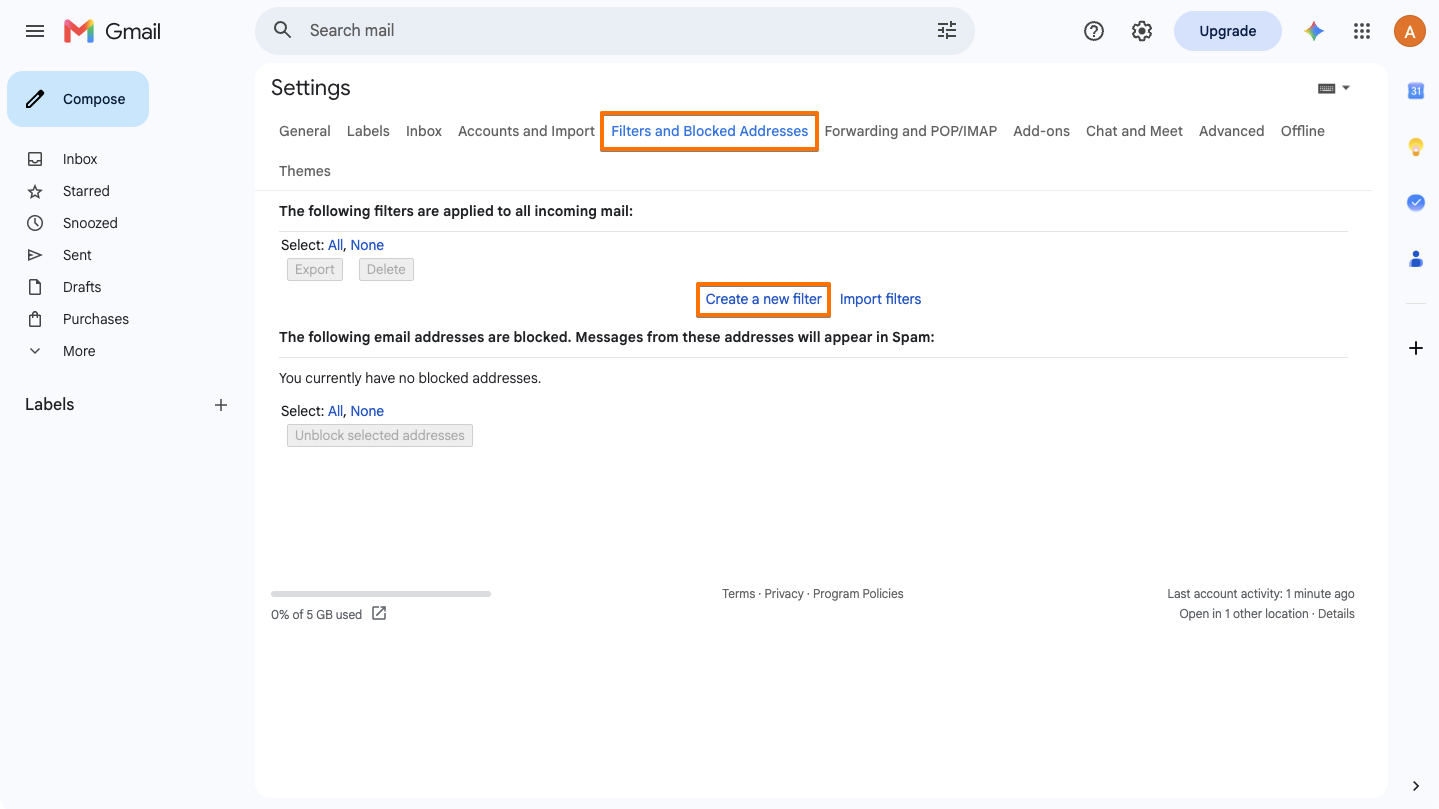Hide the side panel chevron

1416,786
